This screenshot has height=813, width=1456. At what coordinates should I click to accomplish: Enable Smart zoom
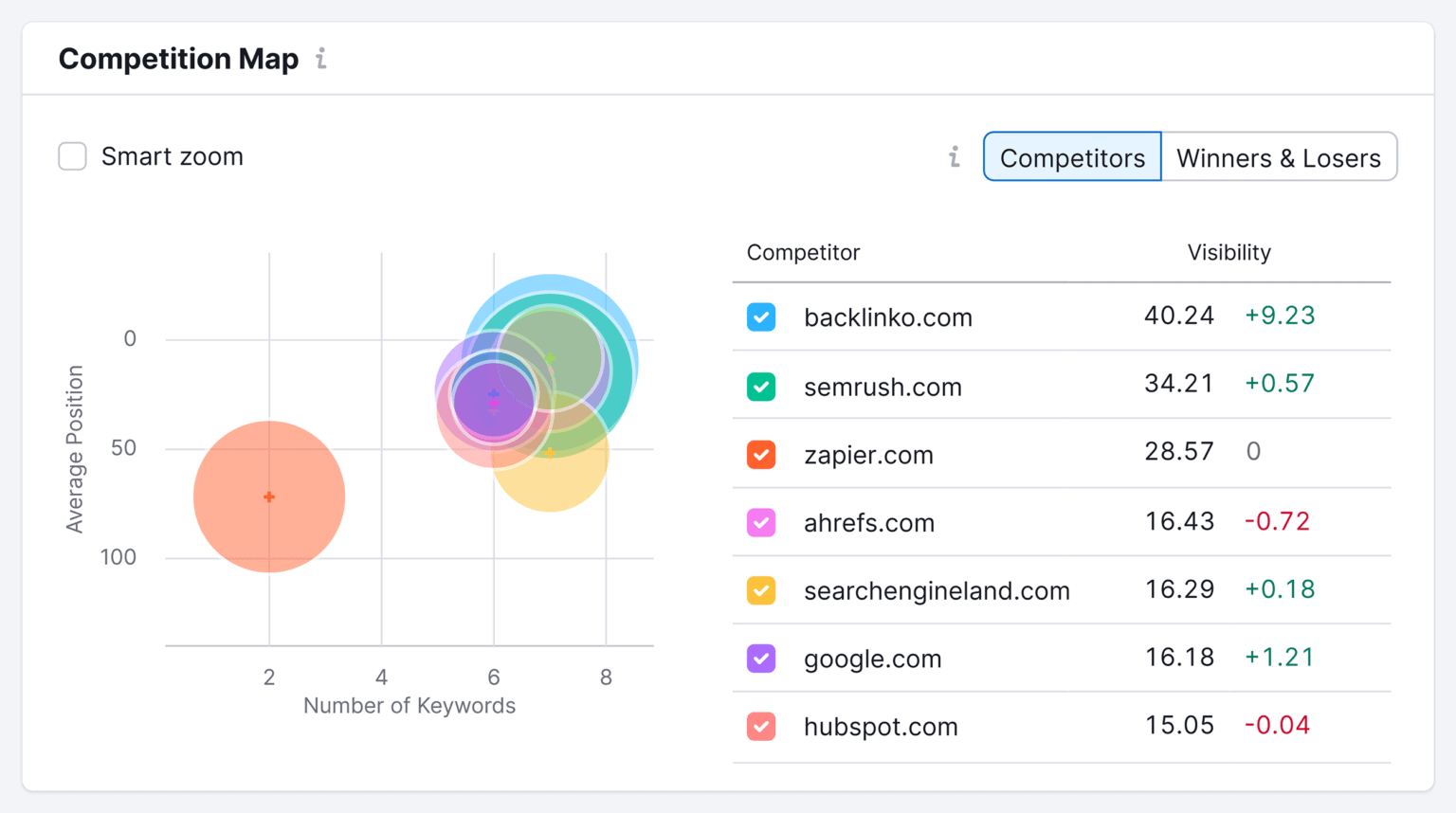click(x=72, y=156)
